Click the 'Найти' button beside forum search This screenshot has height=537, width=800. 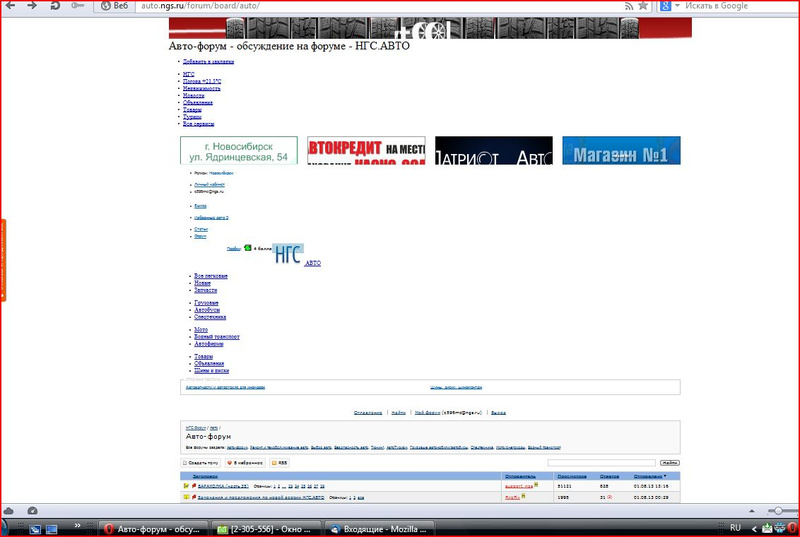670,463
